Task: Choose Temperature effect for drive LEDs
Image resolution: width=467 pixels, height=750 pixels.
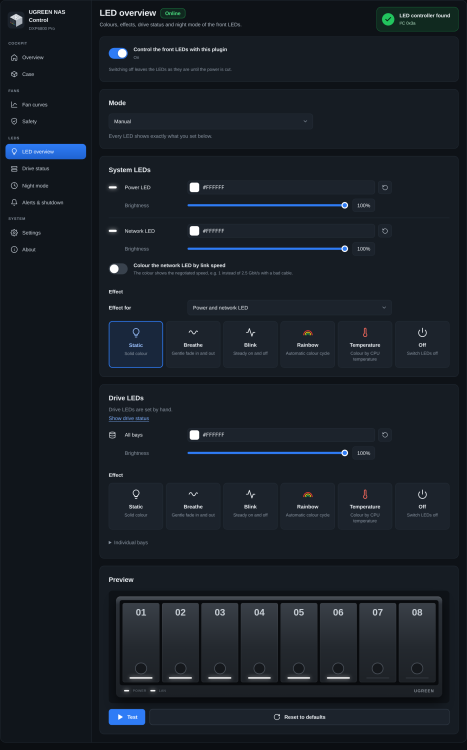Action: point(365,506)
